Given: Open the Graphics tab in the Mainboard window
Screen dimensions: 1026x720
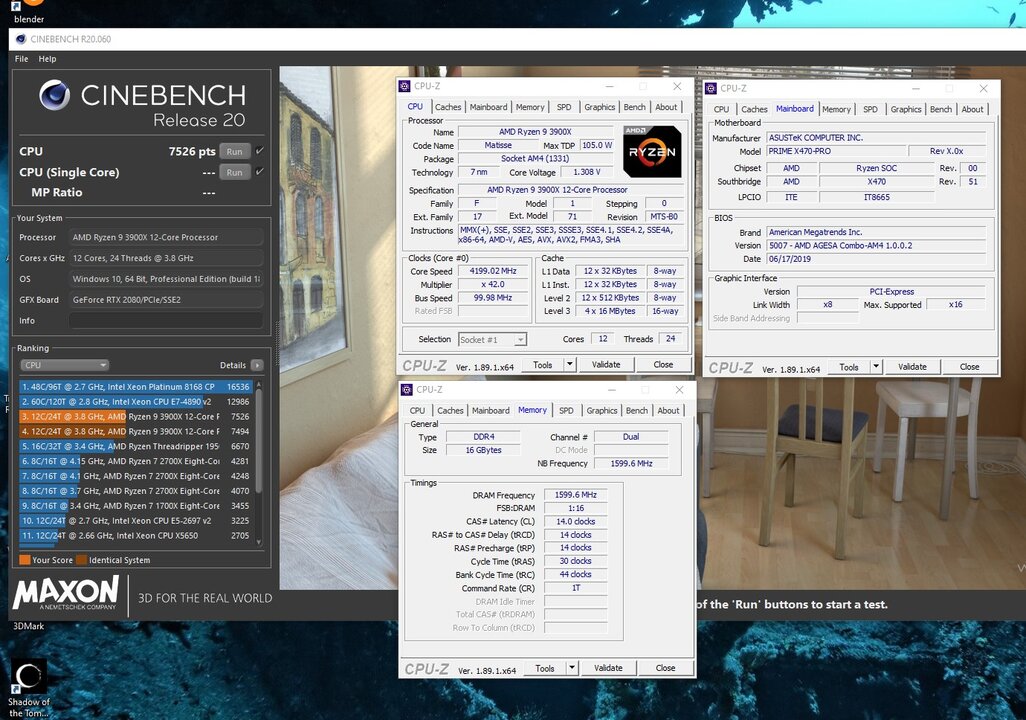Looking at the screenshot, I should [906, 109].
